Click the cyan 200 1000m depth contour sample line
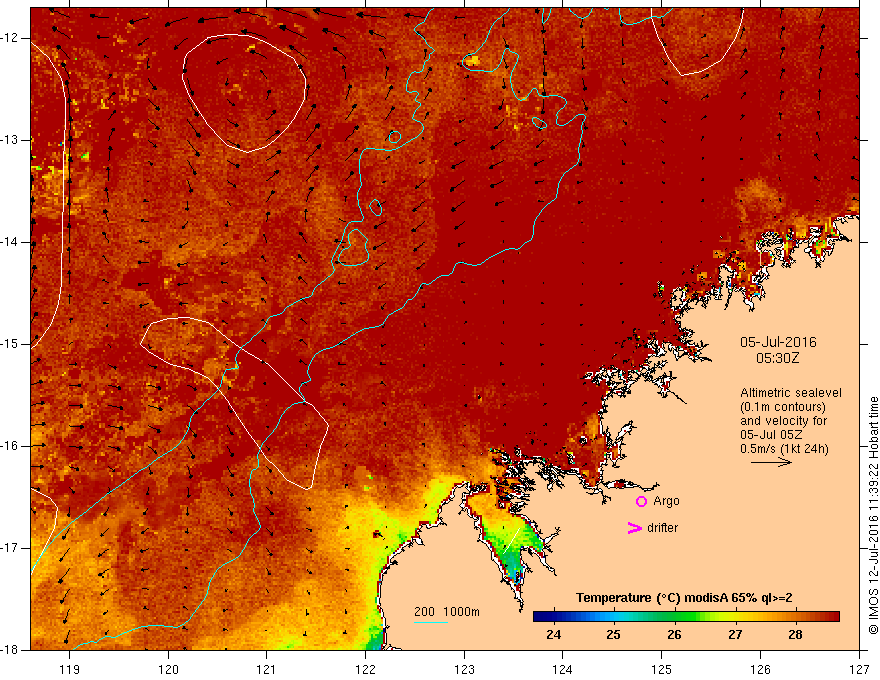 pyautogui.click(x=430, y=622)
